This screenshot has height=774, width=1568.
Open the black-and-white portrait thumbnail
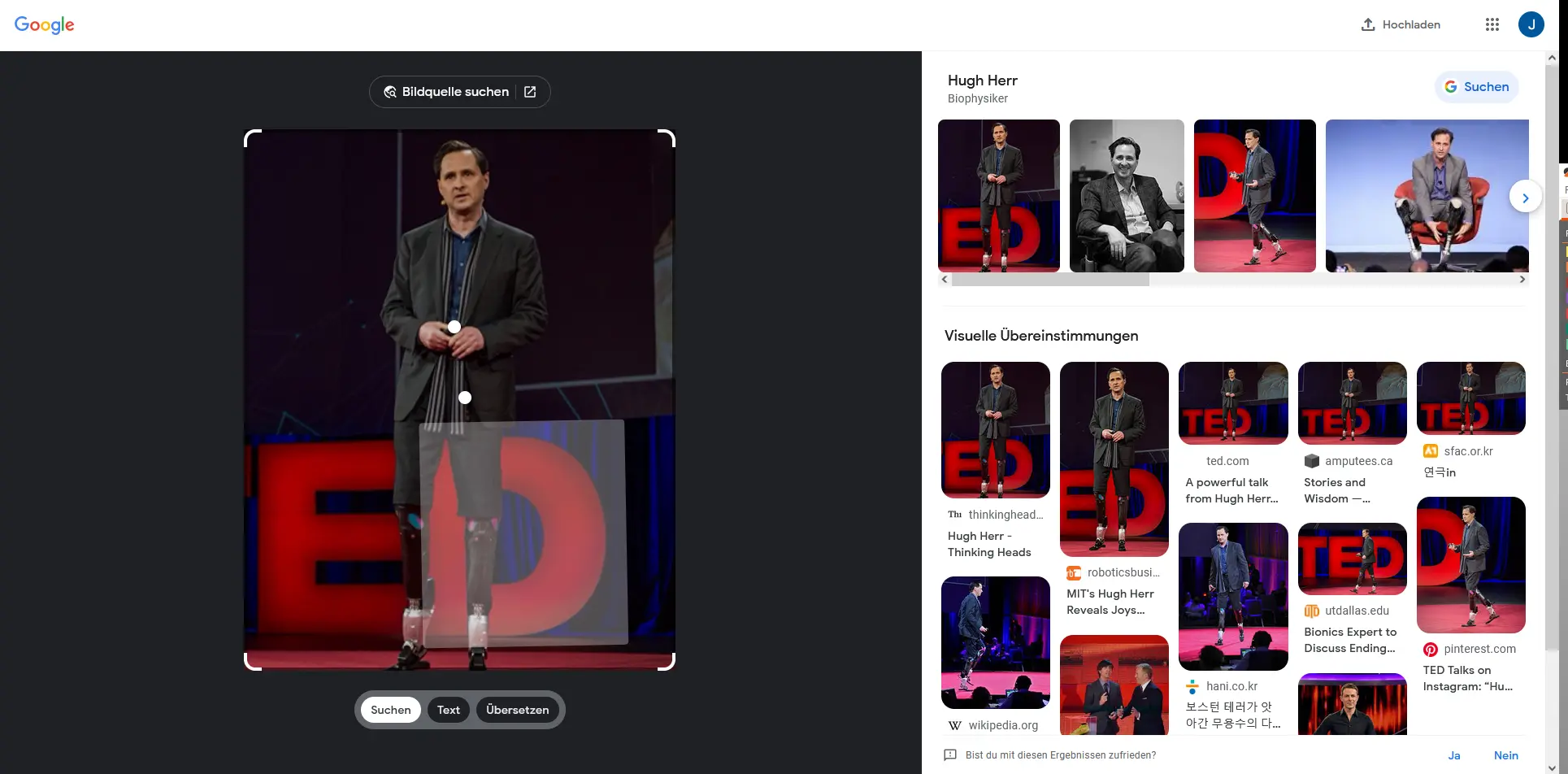pos(1126,196)
